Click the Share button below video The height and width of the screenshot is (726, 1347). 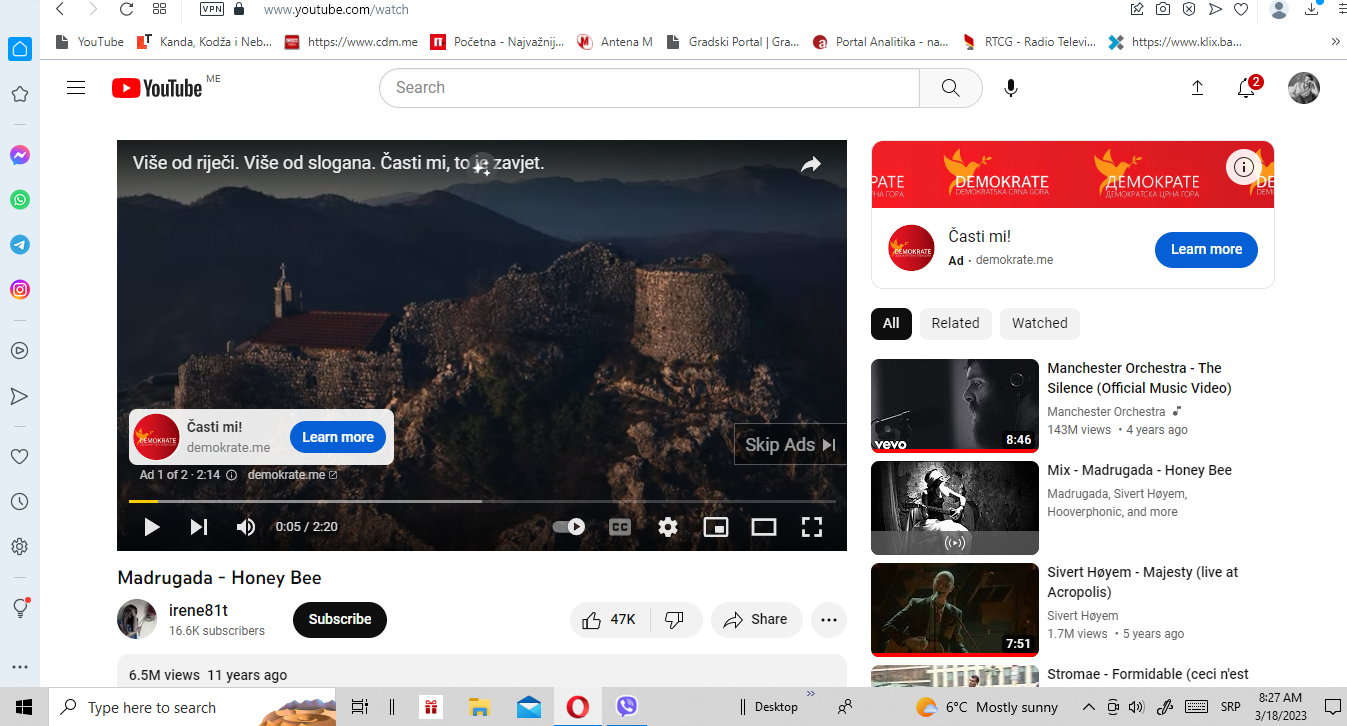(x=757, y=620)
